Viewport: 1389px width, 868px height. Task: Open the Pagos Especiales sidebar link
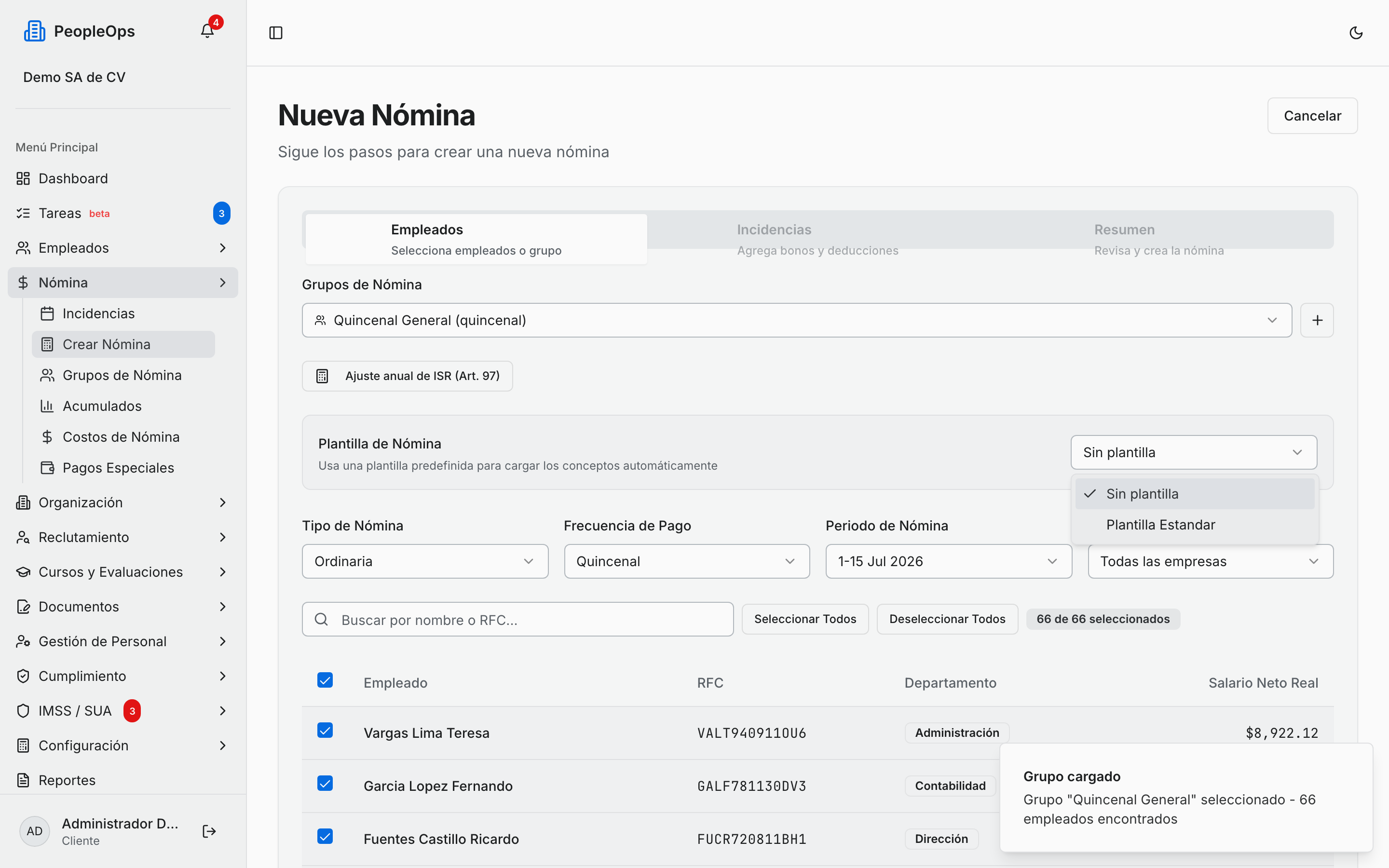coord(123,468)
